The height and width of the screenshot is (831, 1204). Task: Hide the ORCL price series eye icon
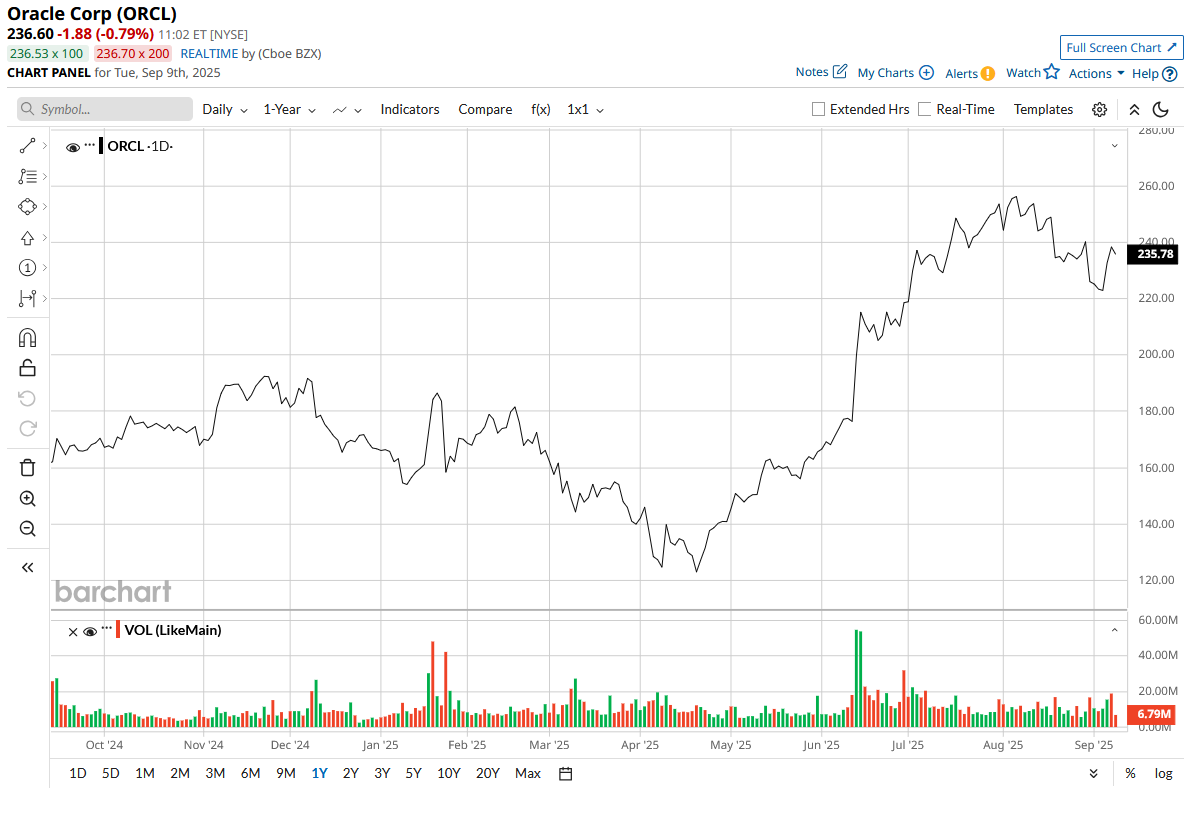tap(72, 147)
